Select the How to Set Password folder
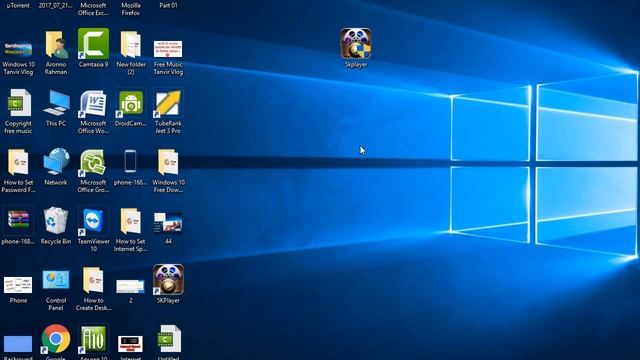The image size is (640, 360). click(x=18, y=162)
